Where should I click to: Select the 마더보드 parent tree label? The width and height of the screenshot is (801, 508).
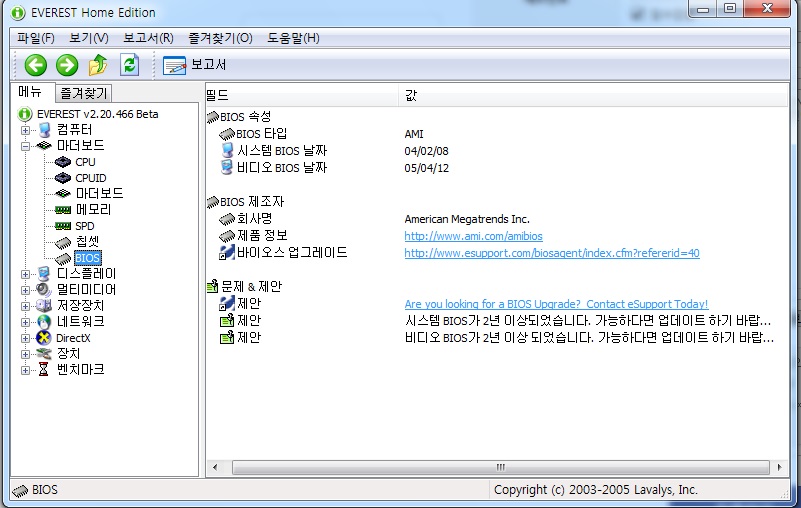[x=81, y=146]
